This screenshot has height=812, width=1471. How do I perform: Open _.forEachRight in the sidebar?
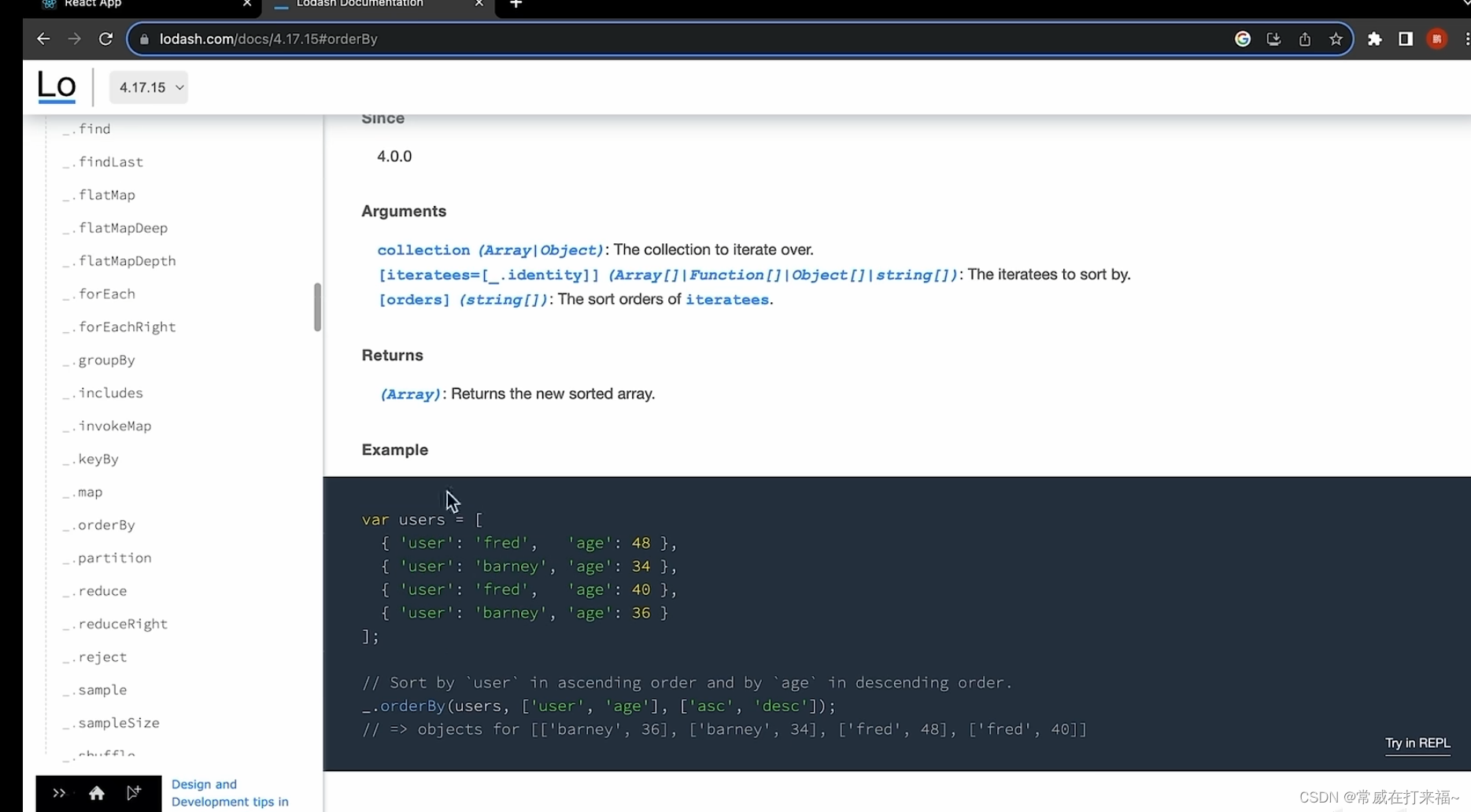(119, 327)
